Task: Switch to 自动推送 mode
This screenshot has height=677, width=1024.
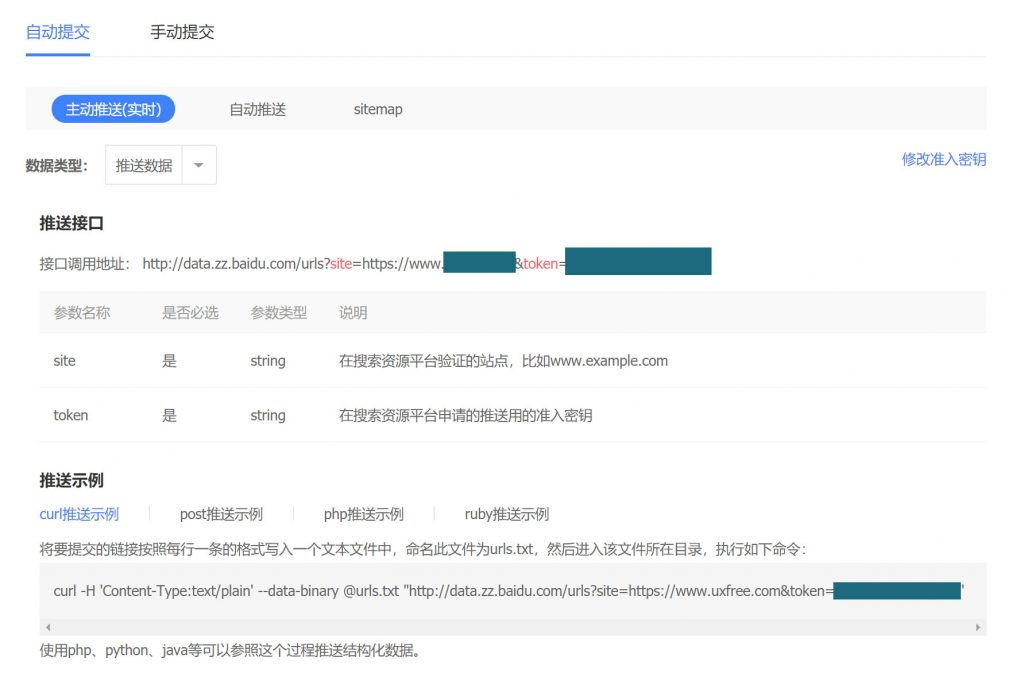Action: [257, 109]
